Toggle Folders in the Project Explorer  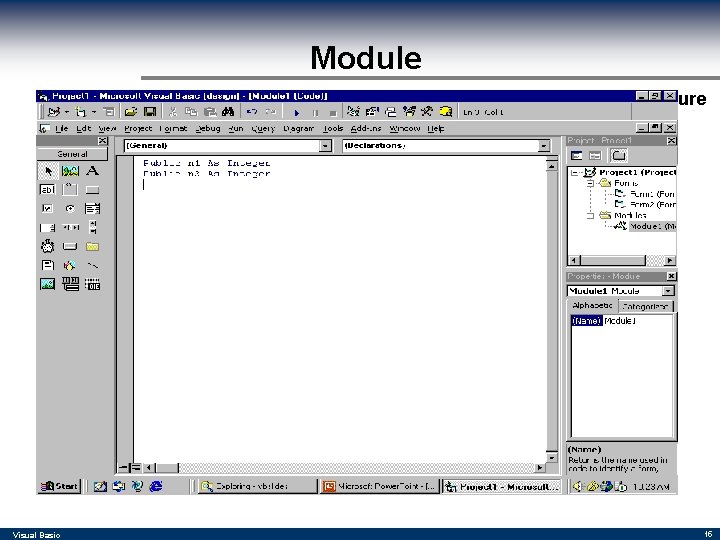[x=619, y=156]
